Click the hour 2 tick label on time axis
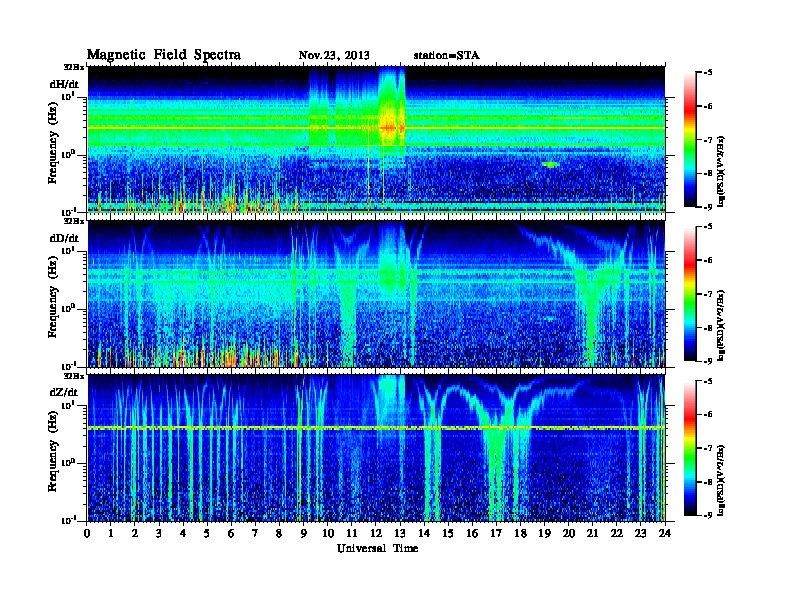The height and width of the screenshot is (612, 792). (135, 534)
